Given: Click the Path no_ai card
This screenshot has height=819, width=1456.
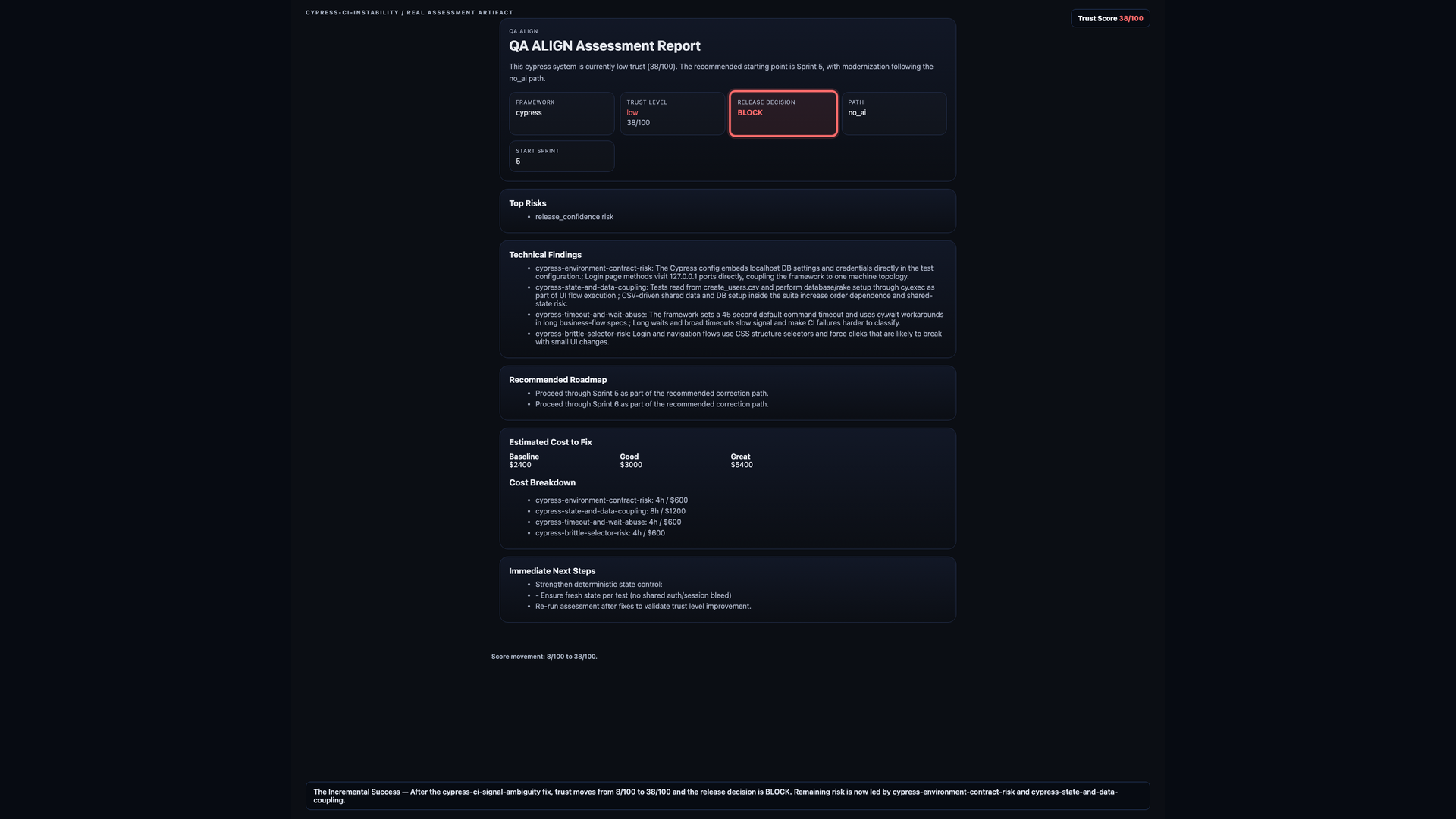Looking at the screenshot, I should pos(894,114).
